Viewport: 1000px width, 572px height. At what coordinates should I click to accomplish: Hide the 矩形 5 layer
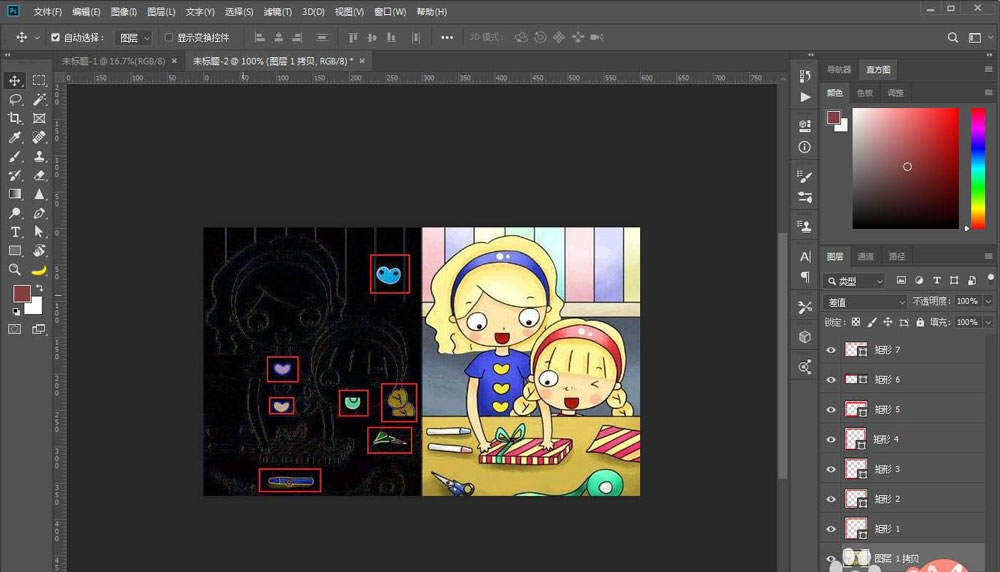(x=831, y=409)
